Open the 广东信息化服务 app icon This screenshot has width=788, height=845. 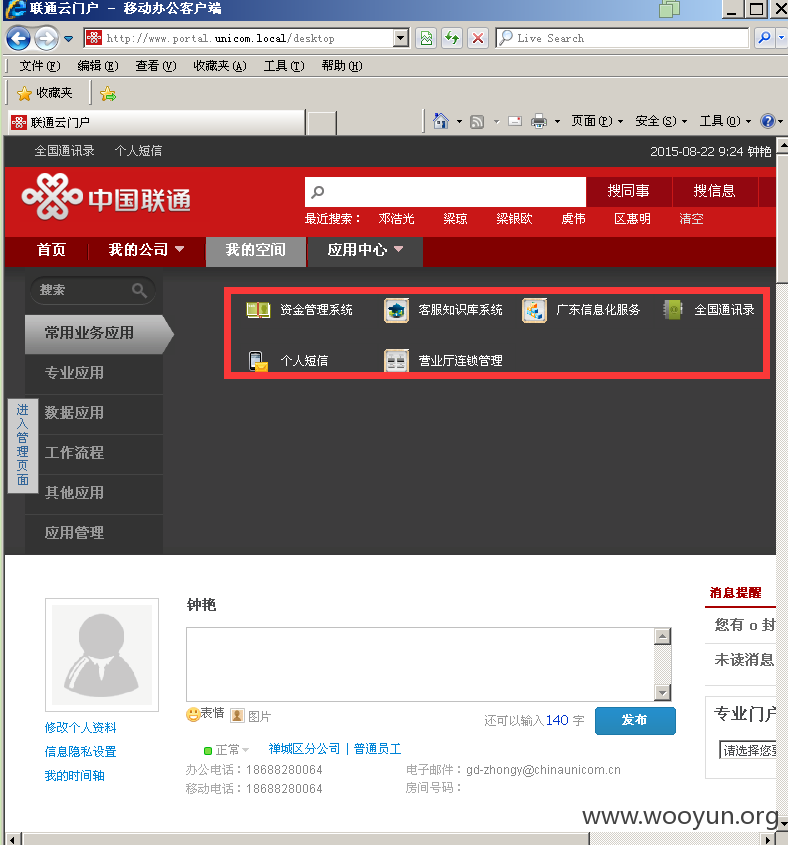[x=534, y=310]
